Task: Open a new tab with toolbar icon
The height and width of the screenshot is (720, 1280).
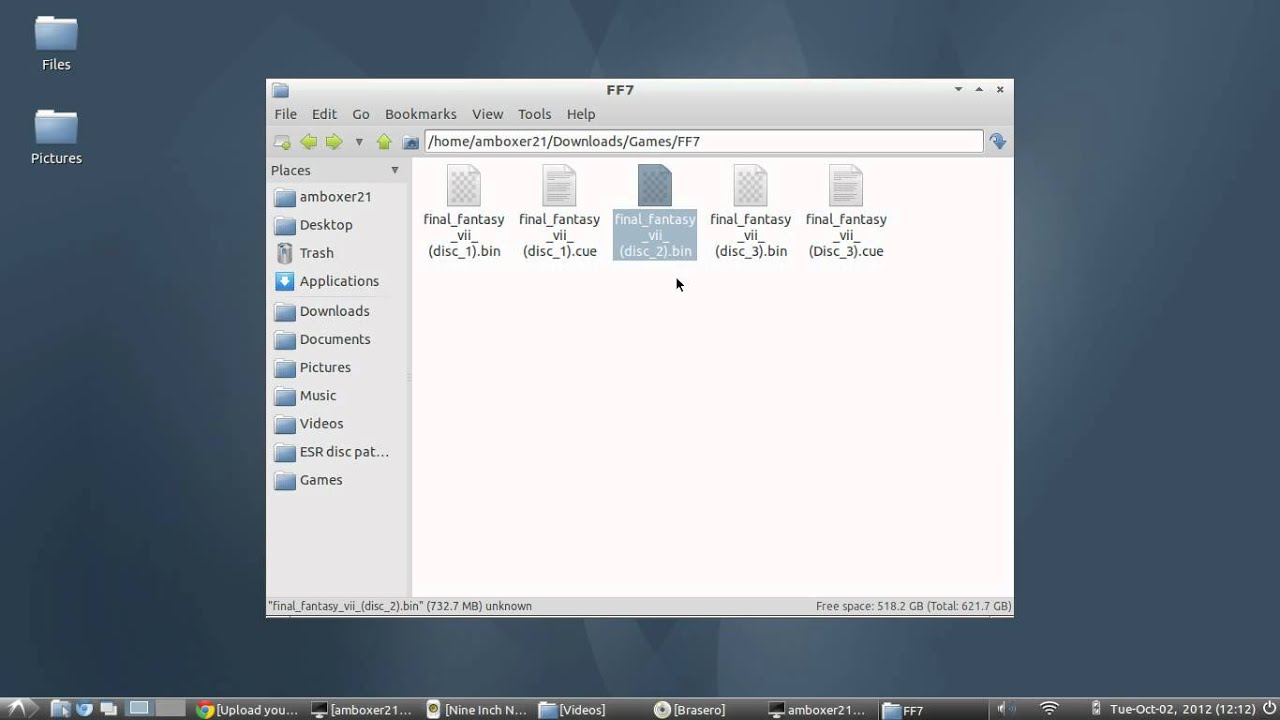Action: tap(282, 142)
